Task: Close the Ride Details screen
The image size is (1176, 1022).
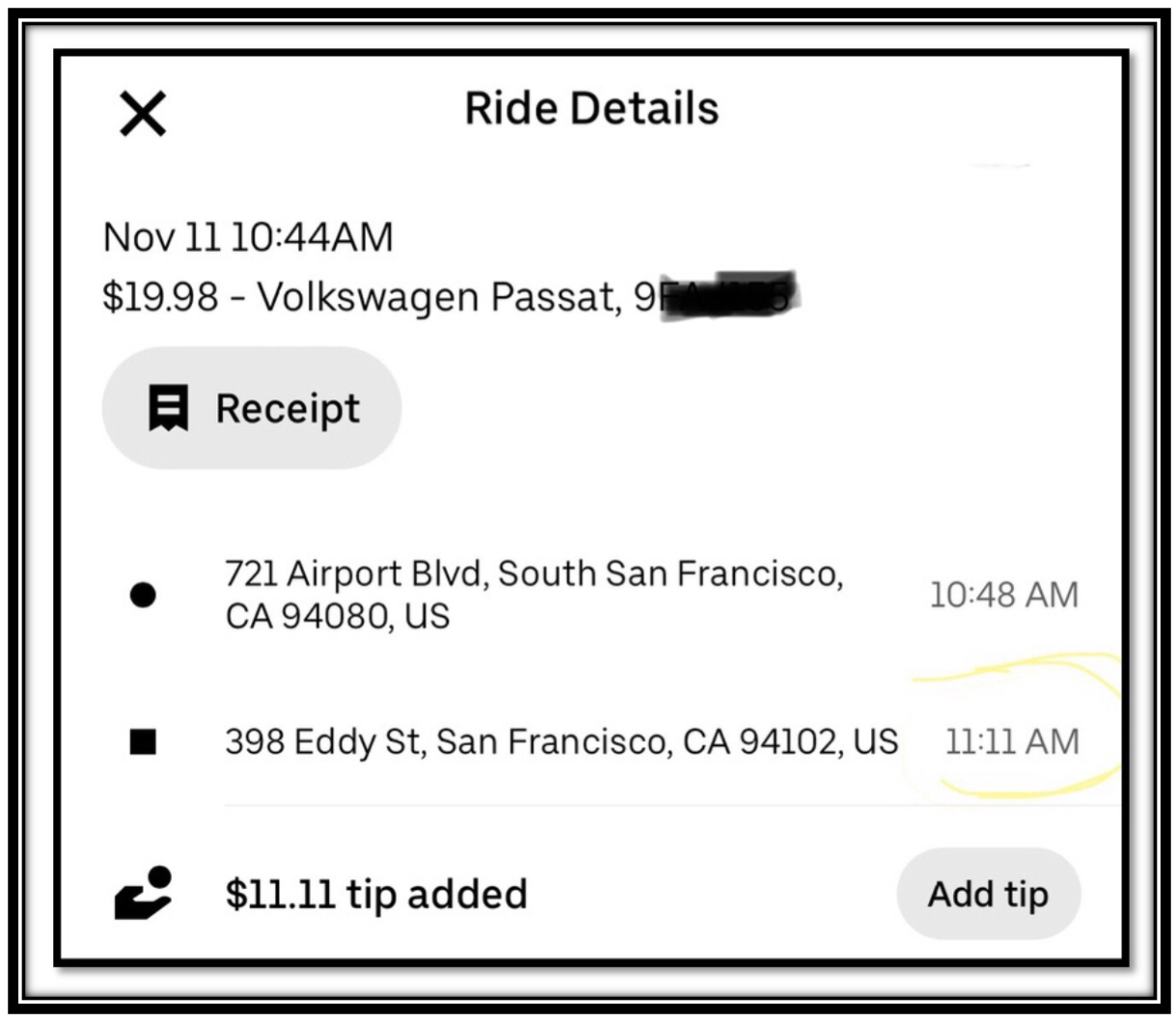Action: [x=143, y=113]
